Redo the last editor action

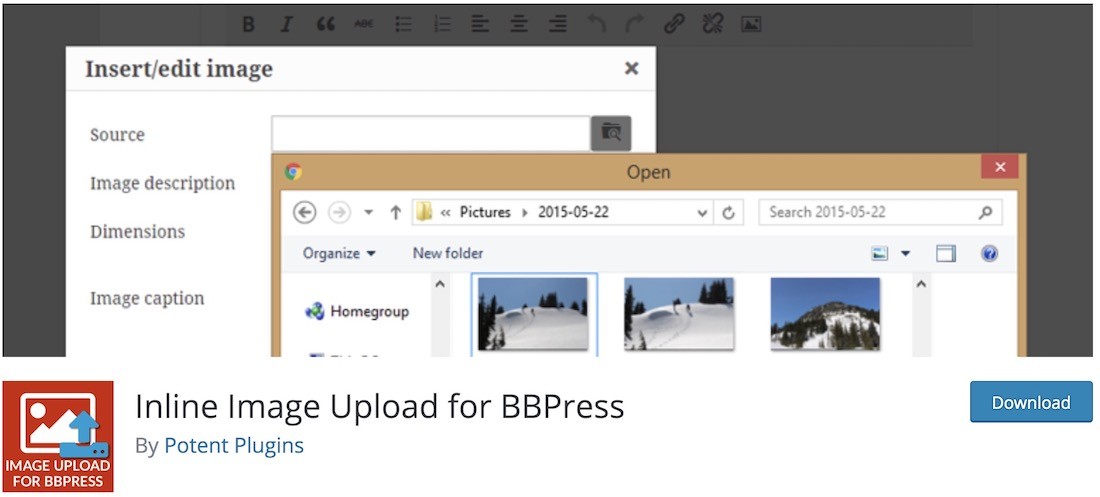click(635, 25)
